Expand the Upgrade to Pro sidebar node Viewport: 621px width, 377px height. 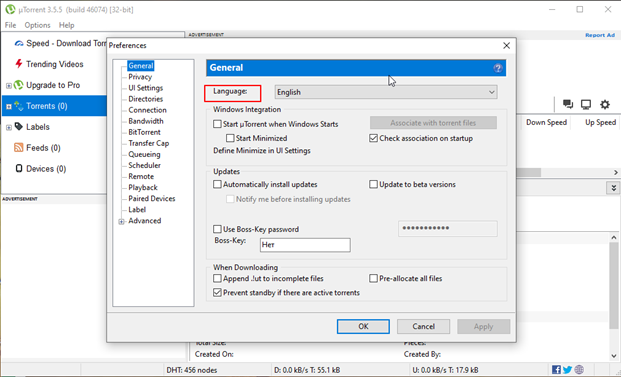pos(9,86)
